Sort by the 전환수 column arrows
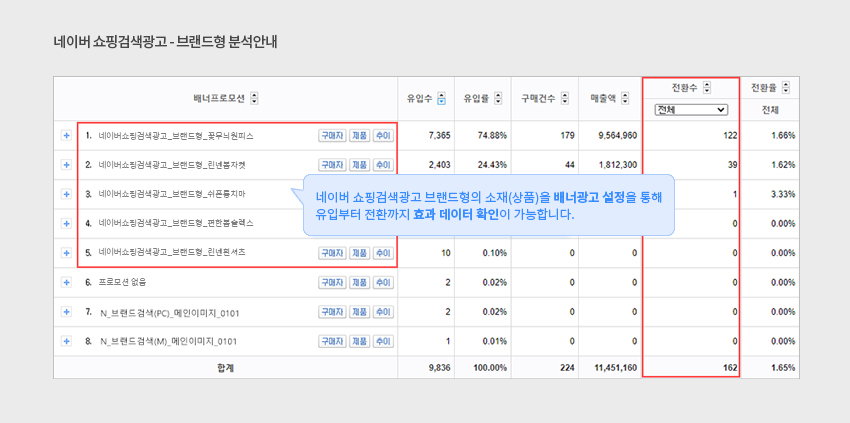850x423 pixels. [x=707, y=87]
